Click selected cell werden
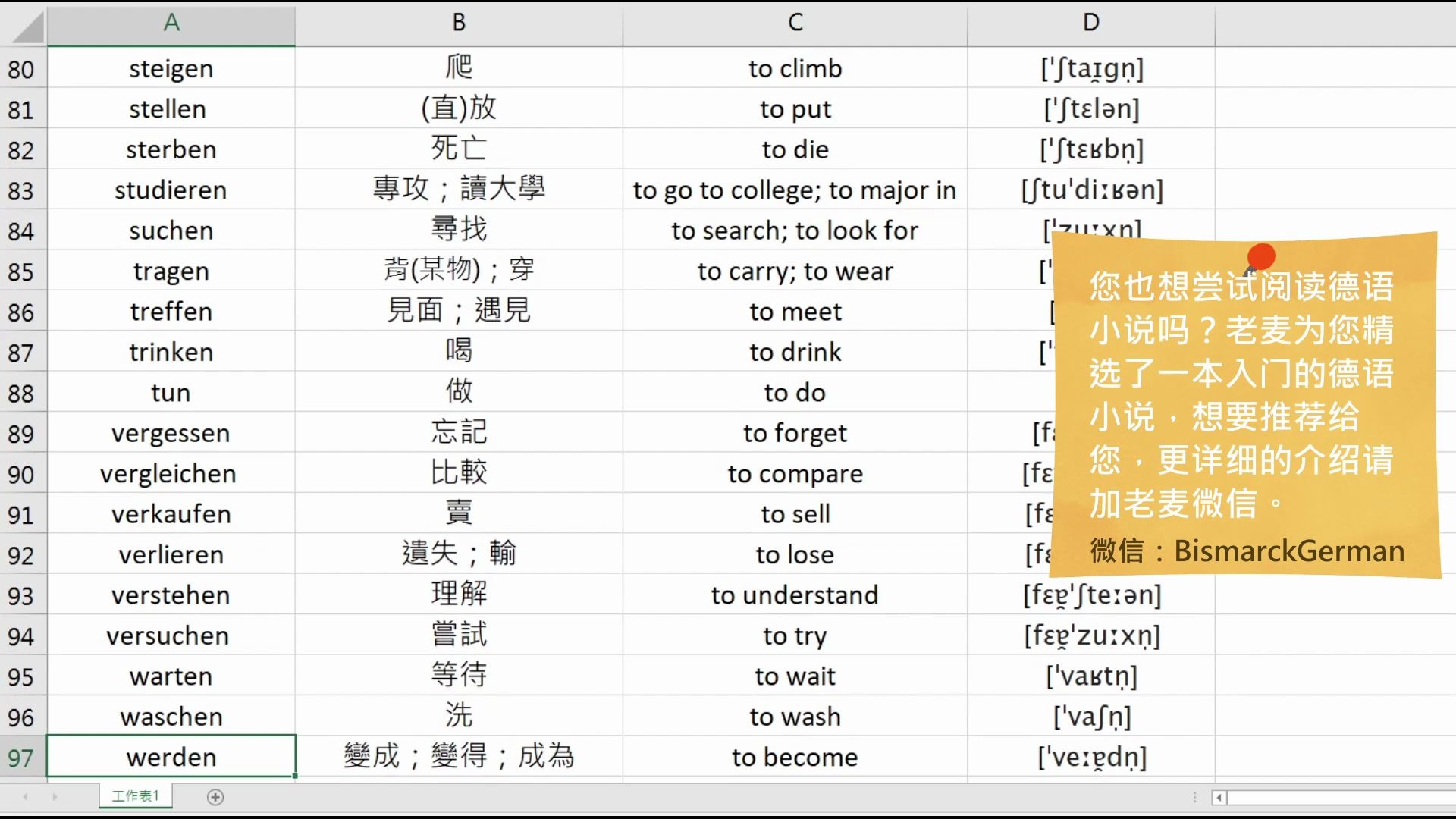Screen dimensions: 1456x819 pos(171,757)
